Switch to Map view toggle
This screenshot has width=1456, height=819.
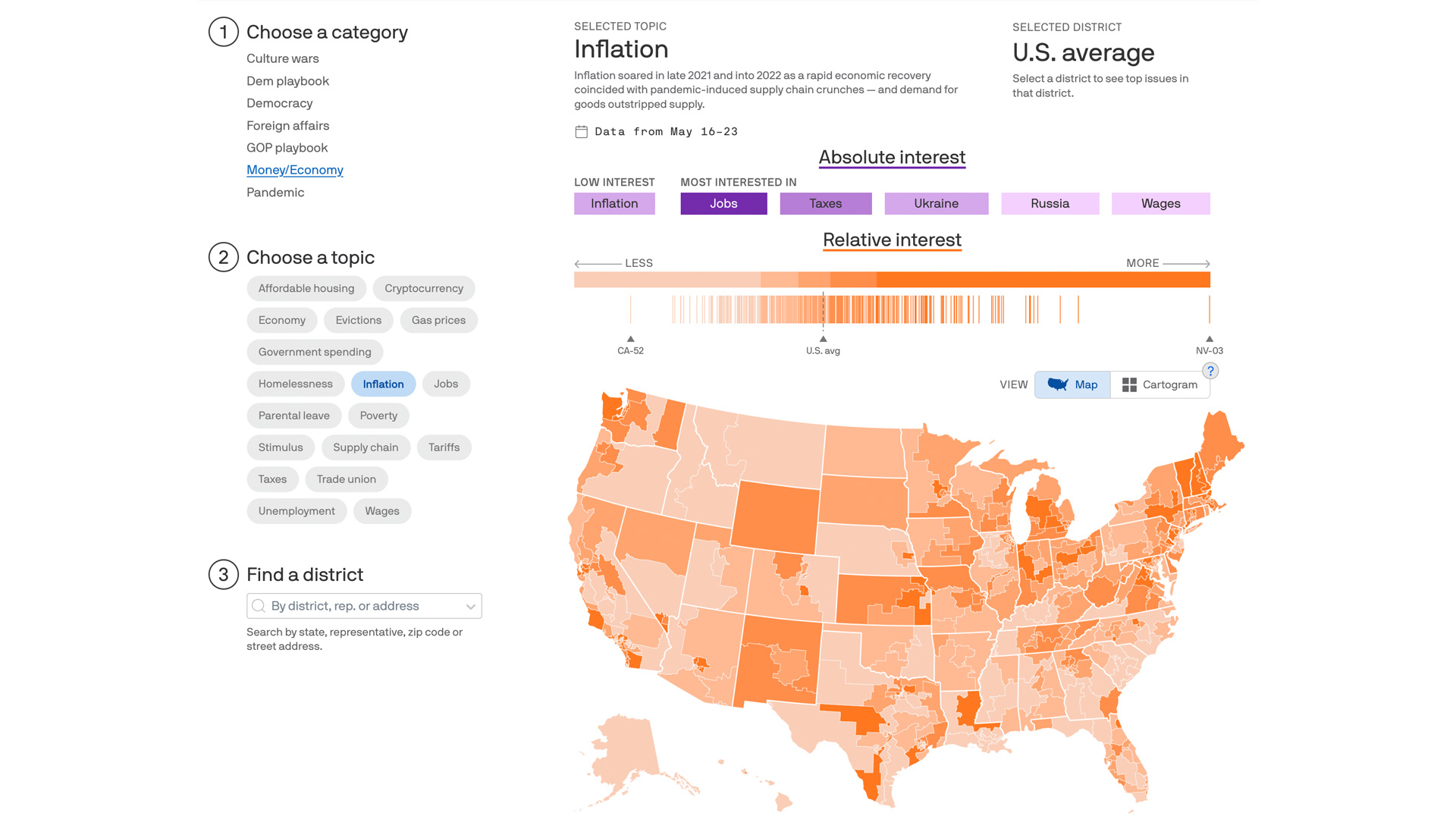[x=1075, y=384]
